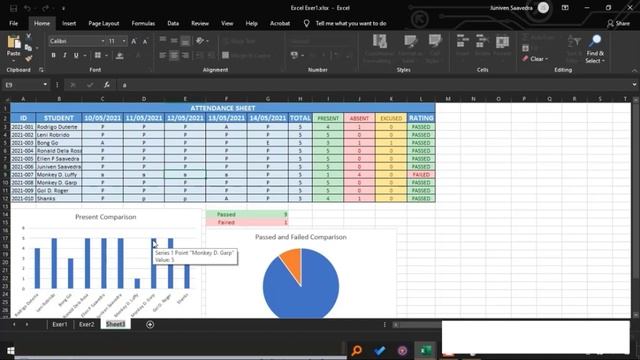Apply Fill Color bucket icon
The image size is (640, 360).
(120, 55)
